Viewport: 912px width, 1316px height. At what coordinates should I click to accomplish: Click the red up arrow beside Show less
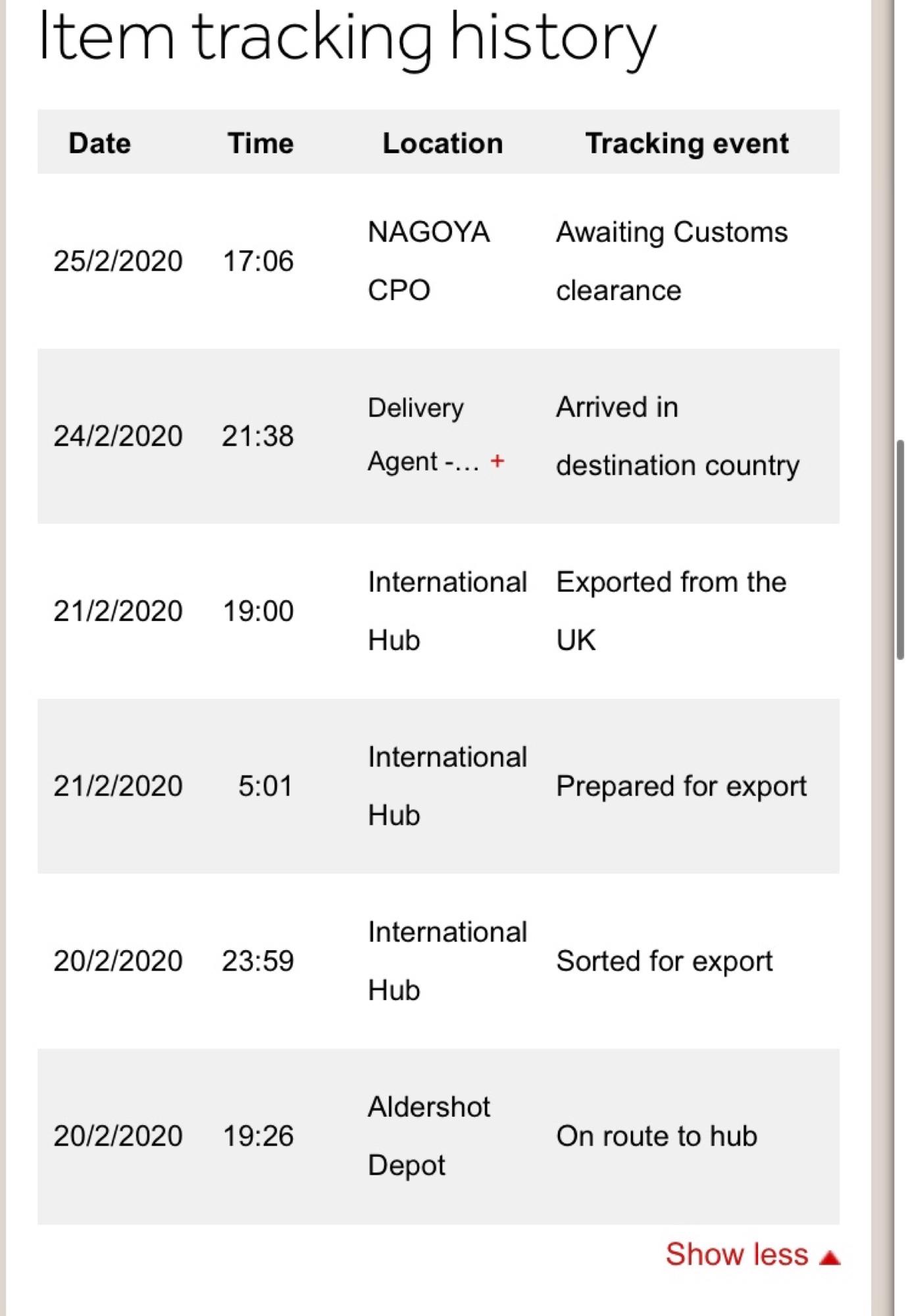(x=830, y=1257)
